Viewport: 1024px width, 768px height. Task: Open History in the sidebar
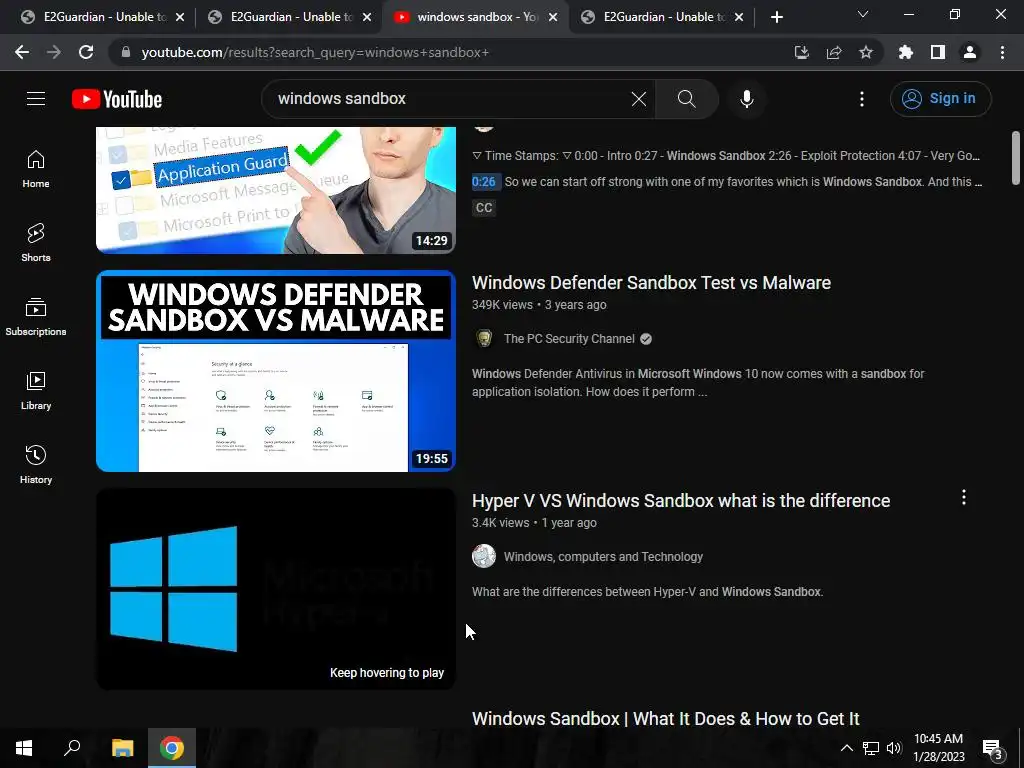pyautogui.click(x=36, y=464)
